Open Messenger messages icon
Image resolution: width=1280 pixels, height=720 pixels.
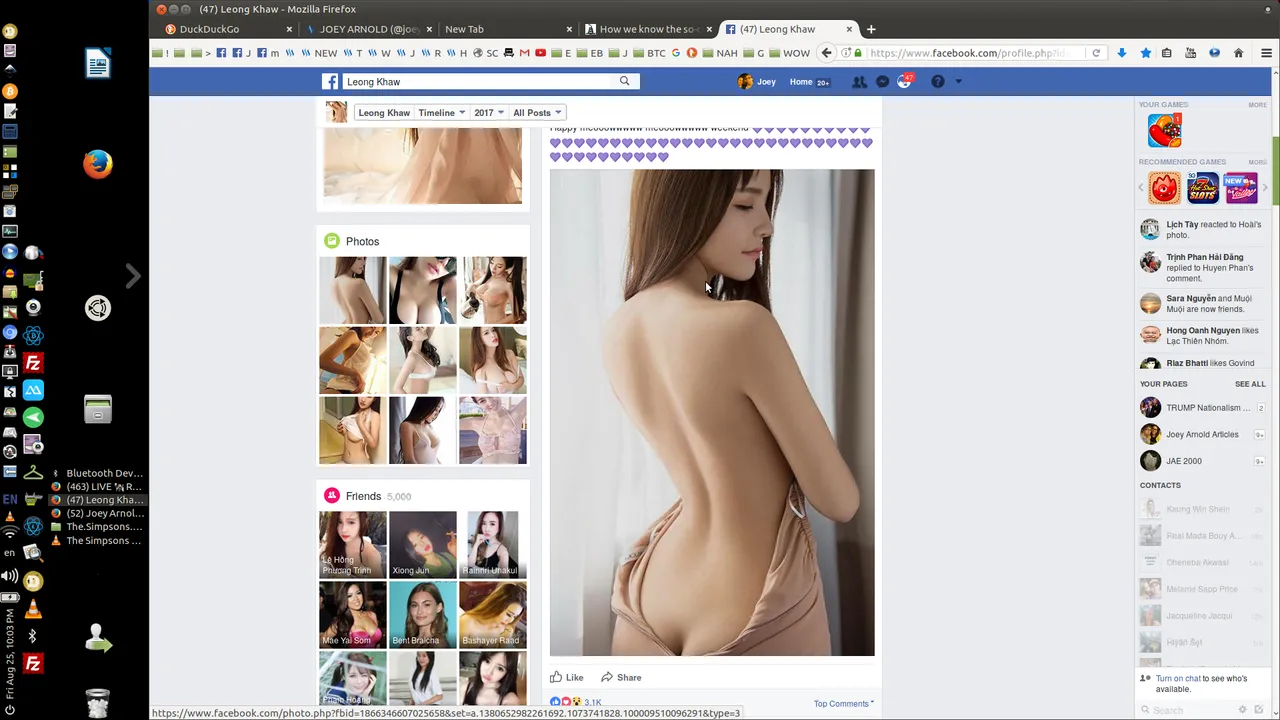click(x=882, y=82)
